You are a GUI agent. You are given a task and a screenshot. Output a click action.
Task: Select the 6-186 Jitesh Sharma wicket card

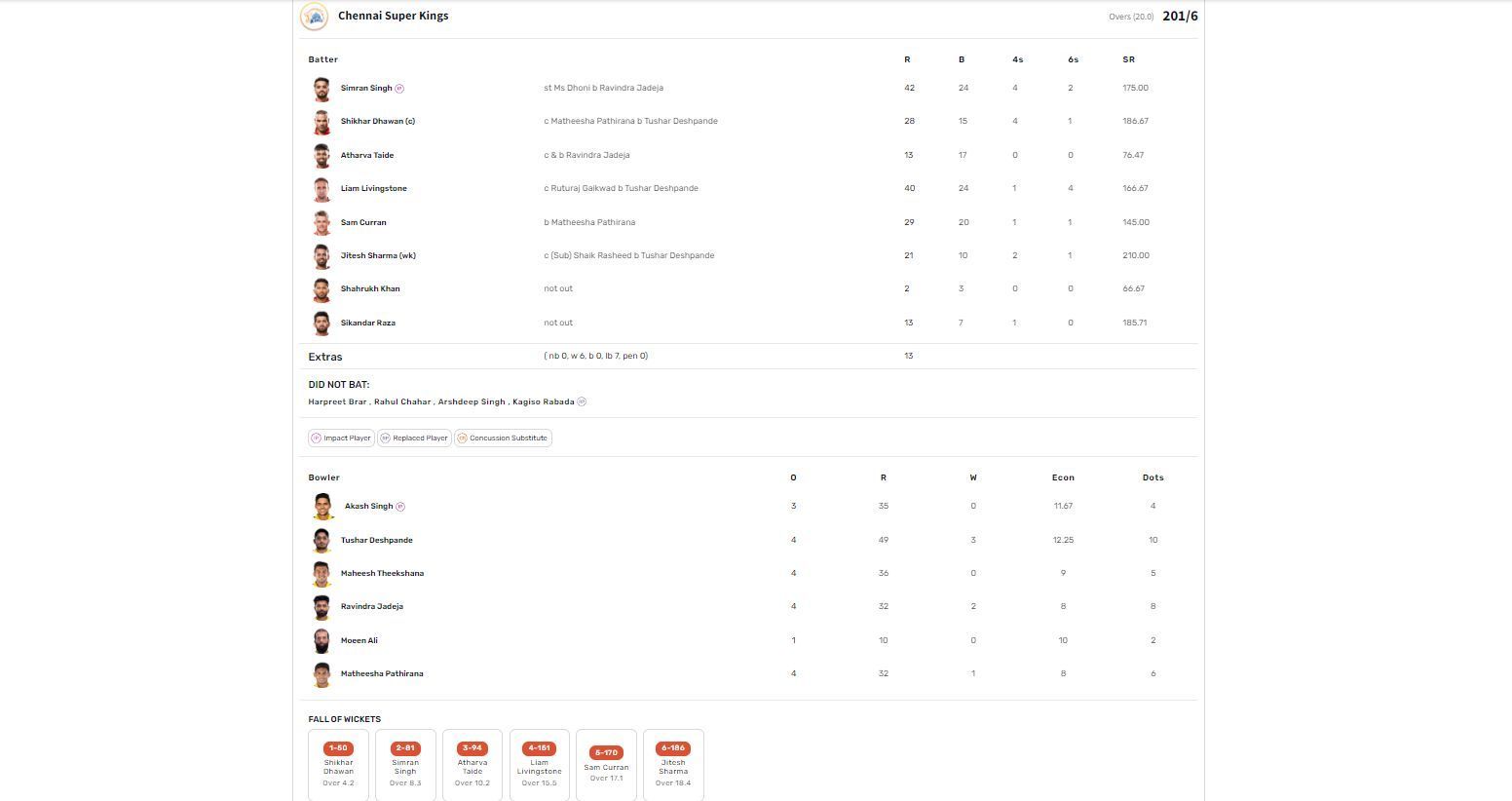click(673, 765)
